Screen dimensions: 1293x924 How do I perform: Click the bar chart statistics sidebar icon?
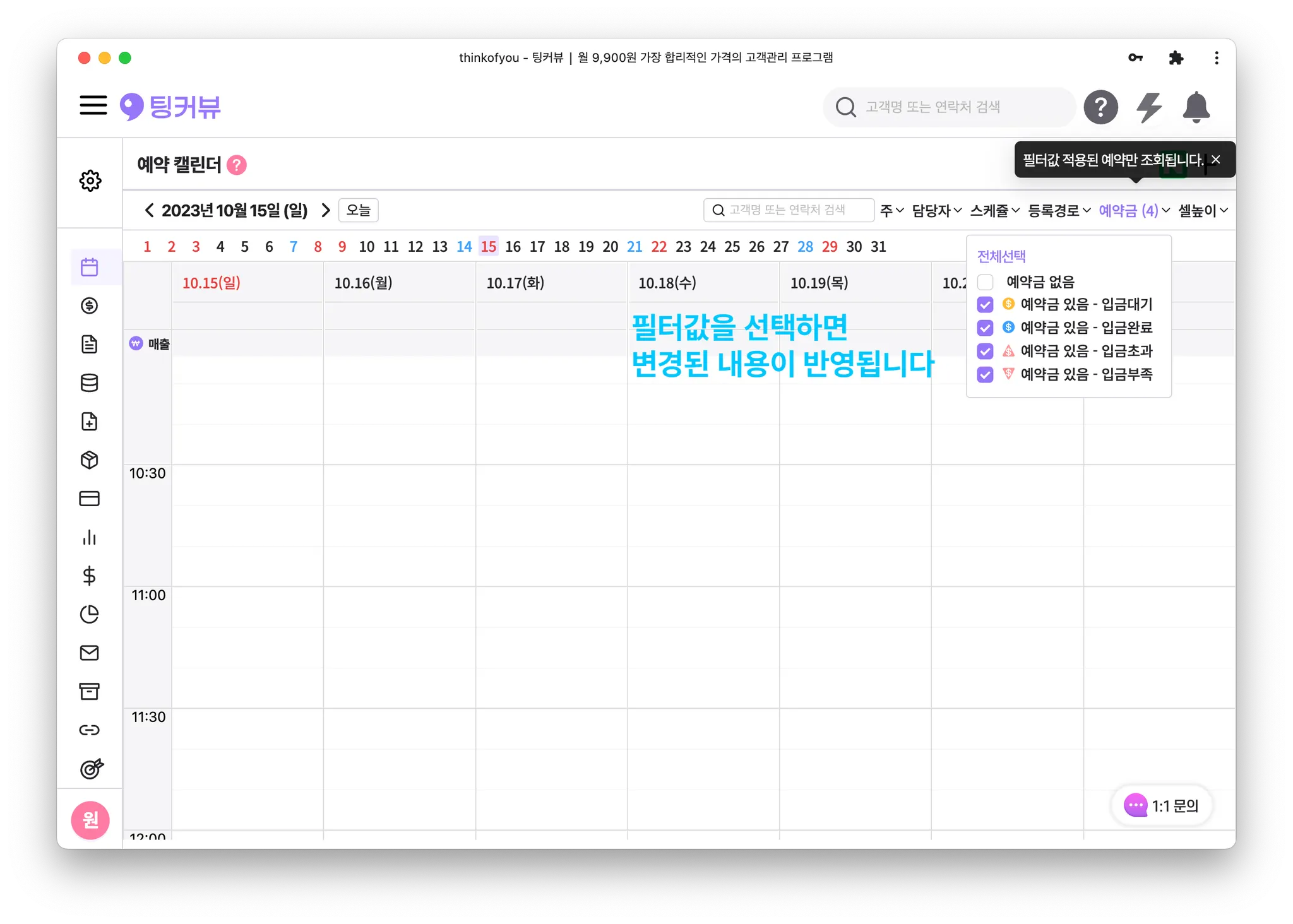click(x=90, y=537)
